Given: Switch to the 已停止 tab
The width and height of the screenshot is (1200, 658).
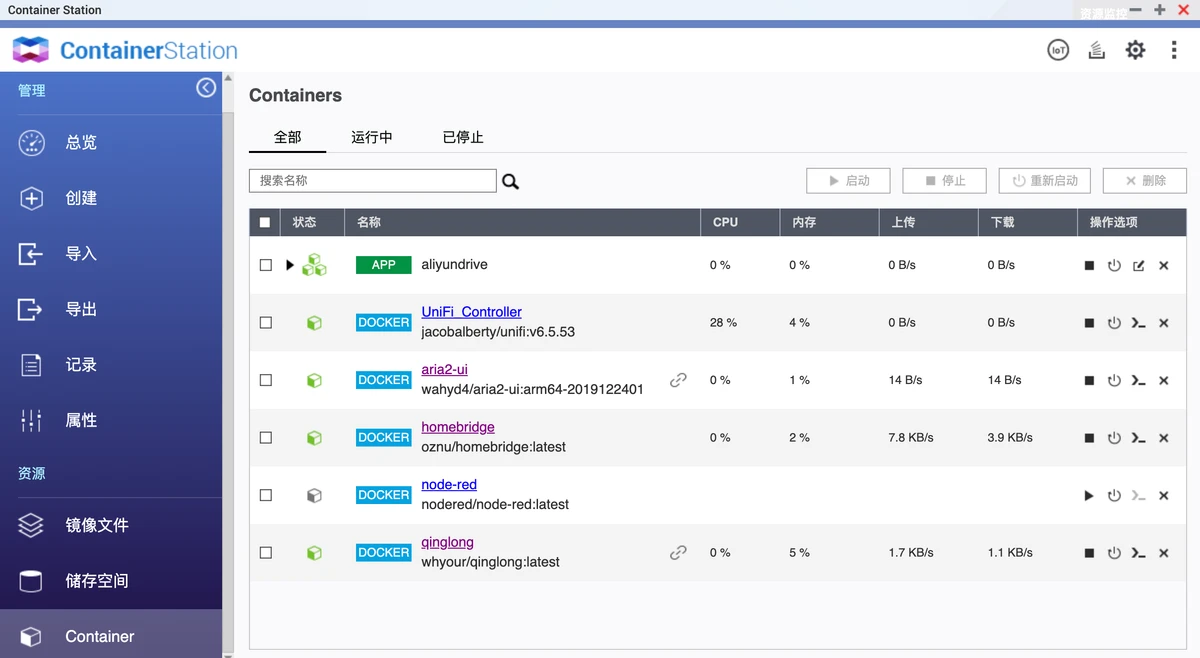Looking at the screenshot, I should (463, 137).
